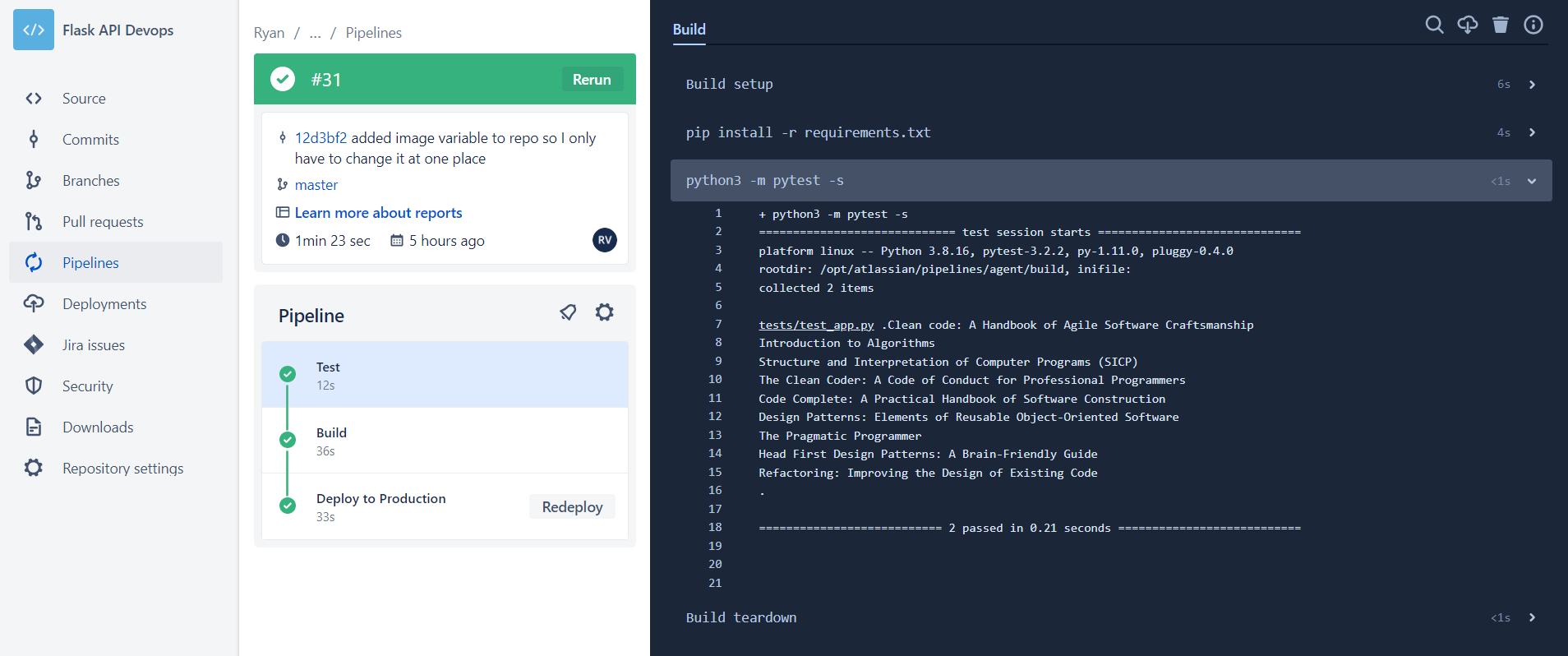Open the master branch link

click(316, 185)
